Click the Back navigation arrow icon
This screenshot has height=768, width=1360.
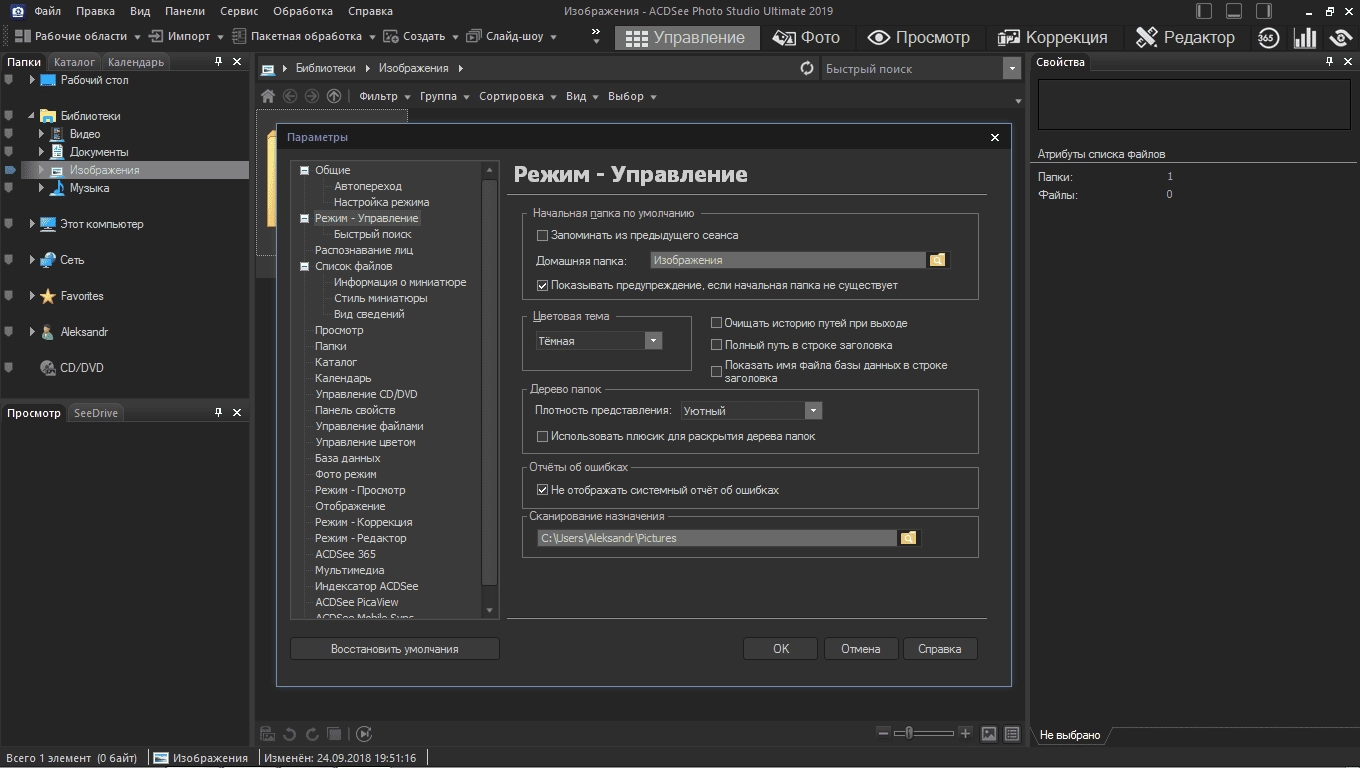290,96
